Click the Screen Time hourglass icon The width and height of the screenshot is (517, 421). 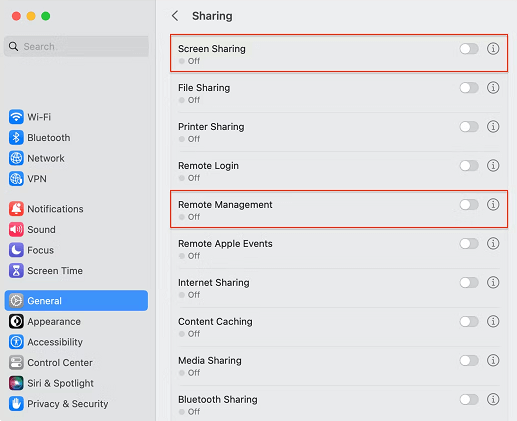[16, 271]
